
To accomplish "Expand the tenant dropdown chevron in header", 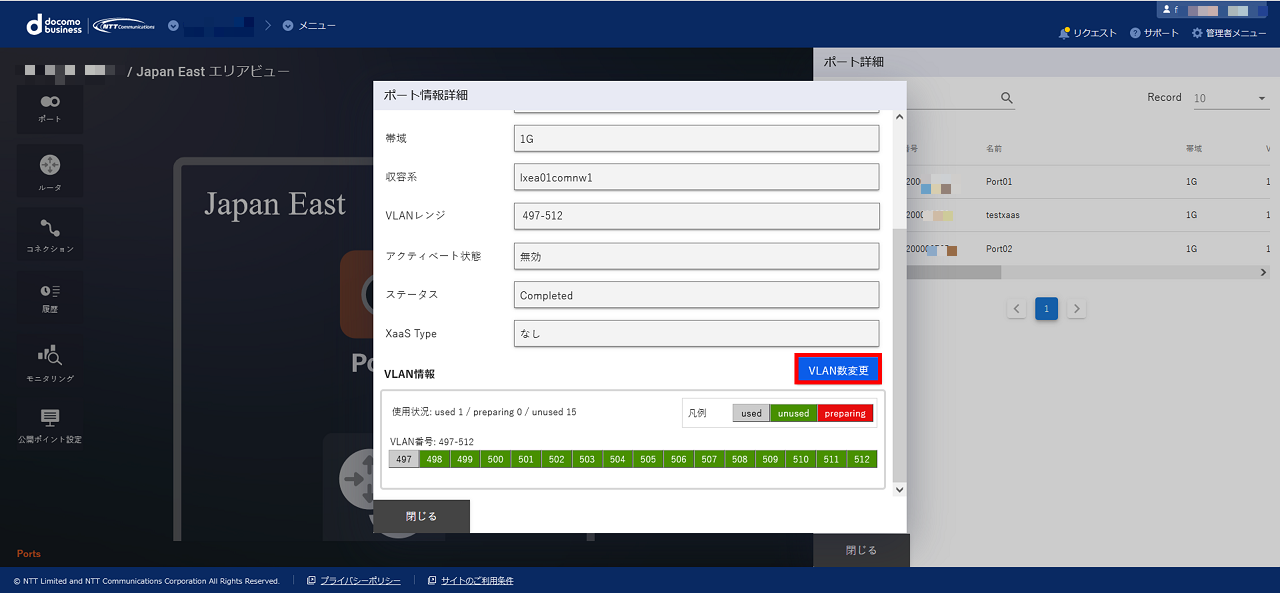I will tap(173, 26).
